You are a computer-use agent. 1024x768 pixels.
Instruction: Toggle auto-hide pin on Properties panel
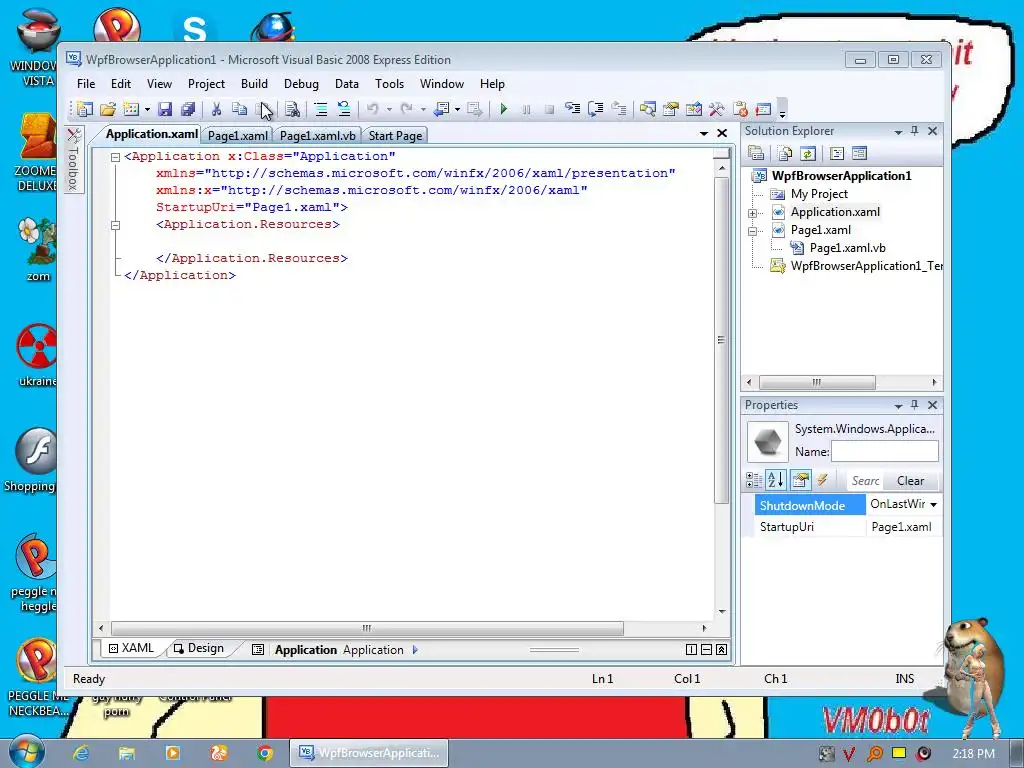tap(914, 405)
